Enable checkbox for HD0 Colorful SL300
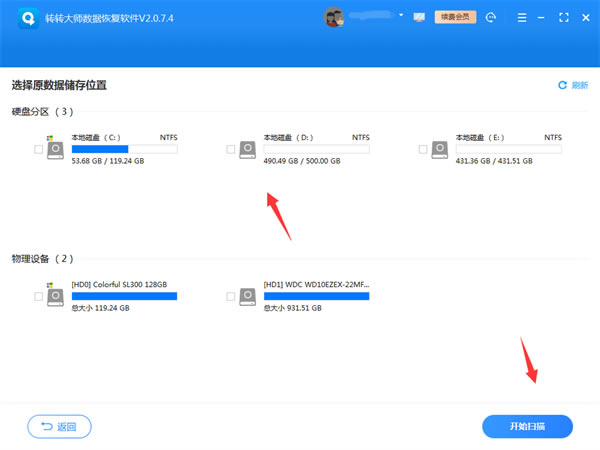The width and height of the screenshot is (600, 450). coord(38,297)
